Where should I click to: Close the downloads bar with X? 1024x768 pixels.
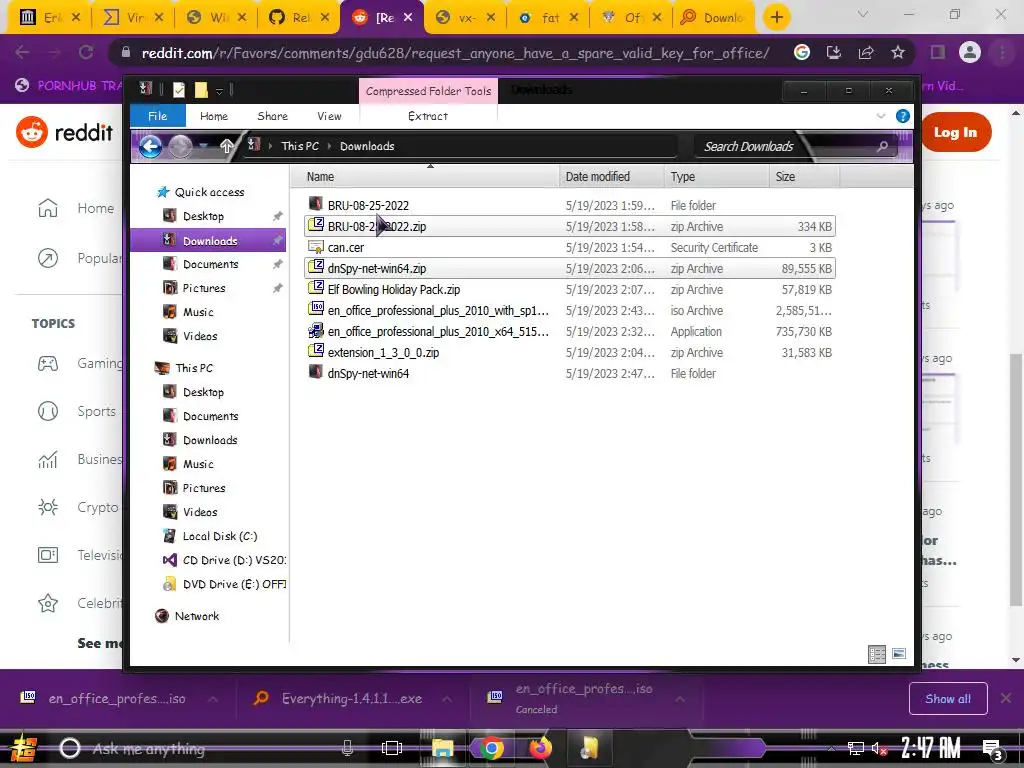click(x=1006, y=699)
